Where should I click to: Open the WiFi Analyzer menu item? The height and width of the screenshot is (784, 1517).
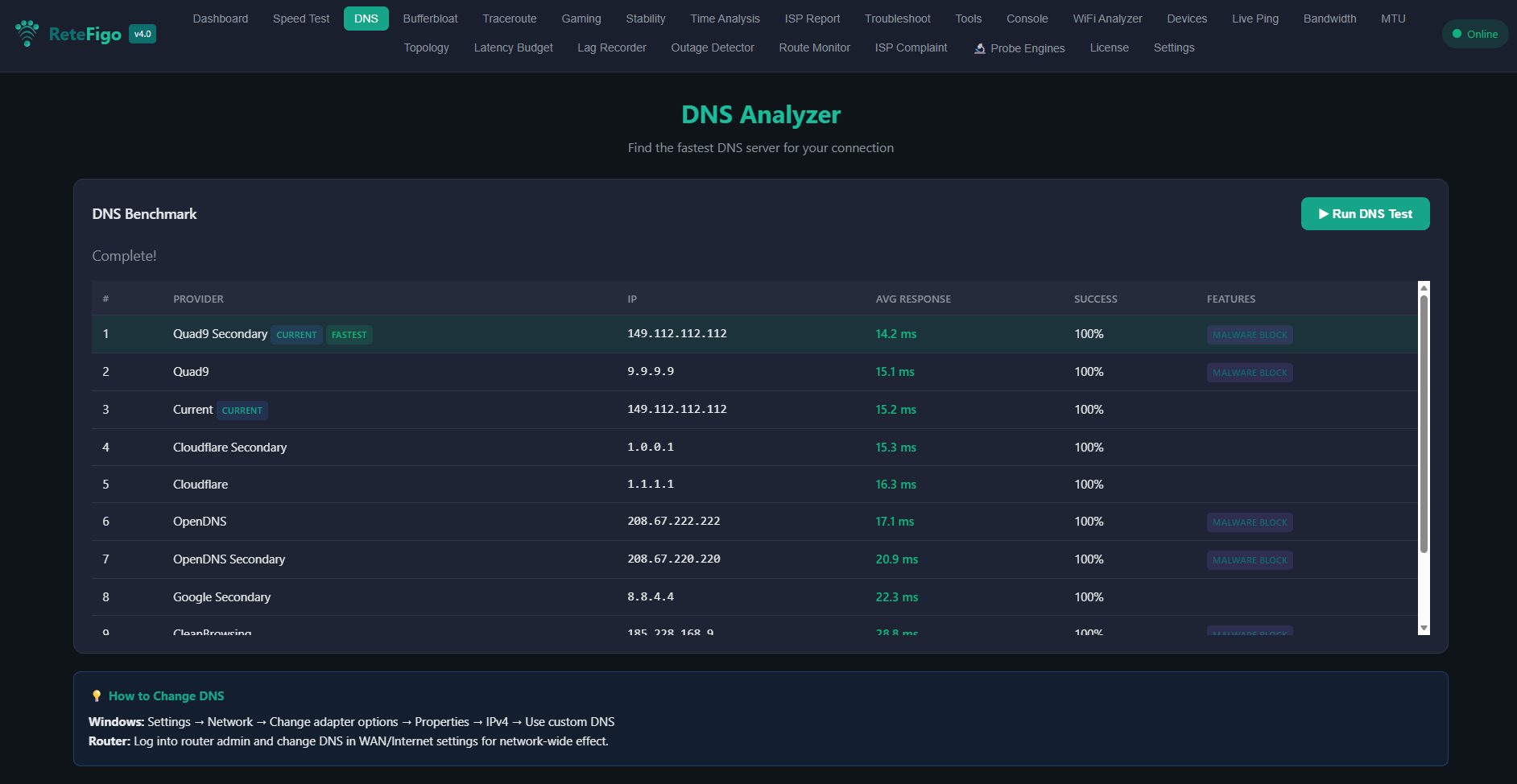[1107, 19]
